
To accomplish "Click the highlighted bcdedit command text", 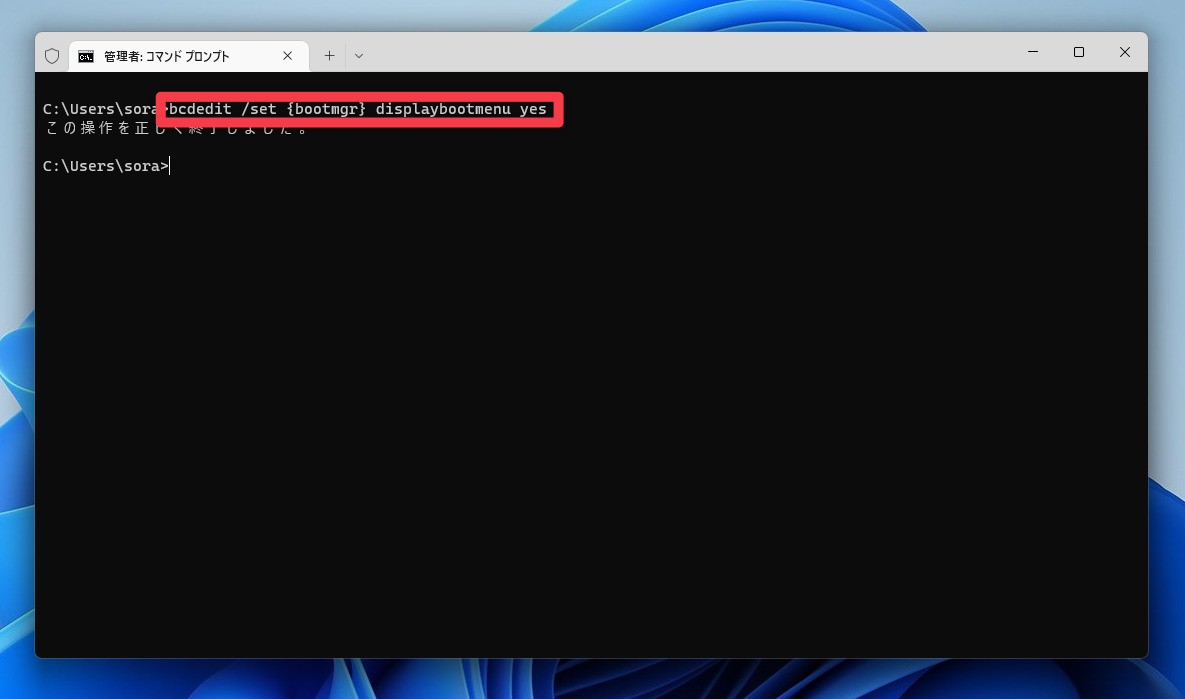I will click(x=358, y=109).
